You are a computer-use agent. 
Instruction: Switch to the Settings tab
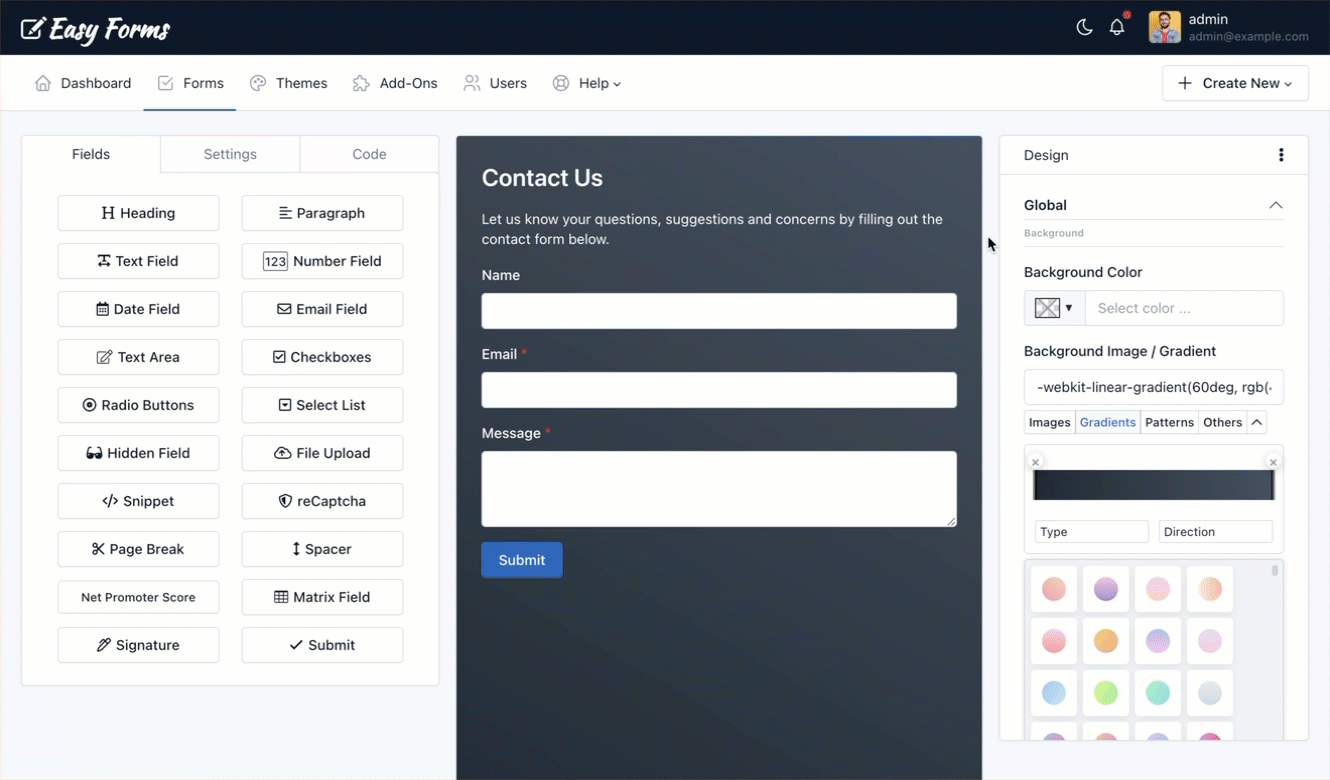tap(229, 154)
